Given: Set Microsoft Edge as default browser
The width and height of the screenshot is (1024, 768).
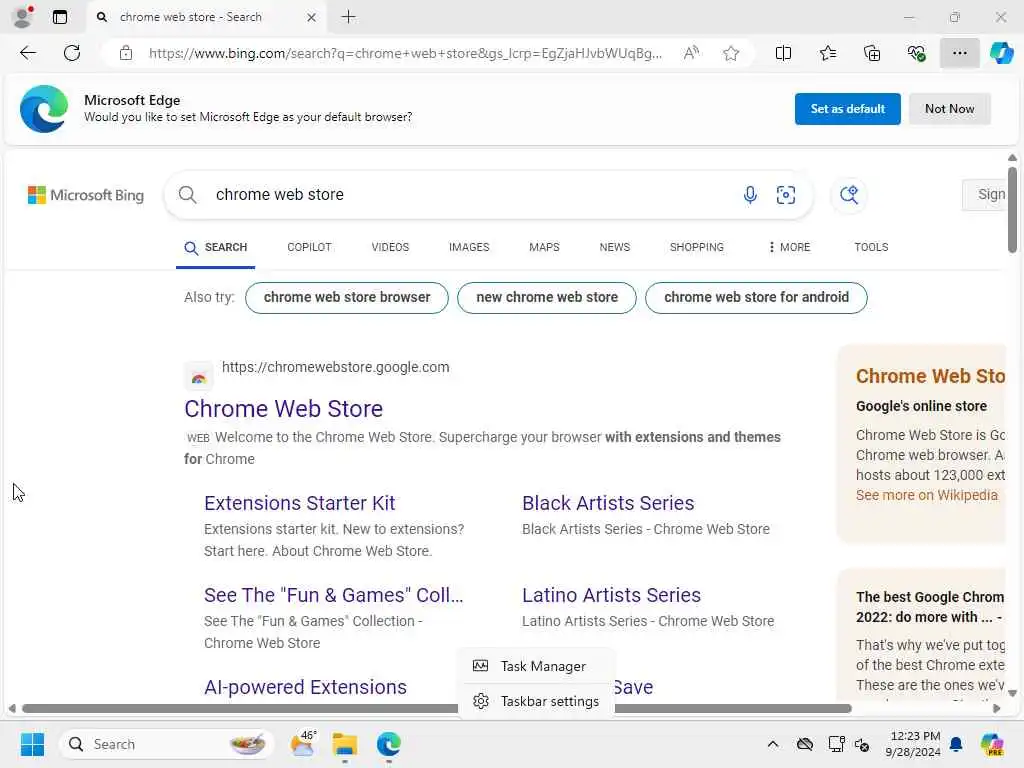Looking at the screenshot, I should click(847, 109).
